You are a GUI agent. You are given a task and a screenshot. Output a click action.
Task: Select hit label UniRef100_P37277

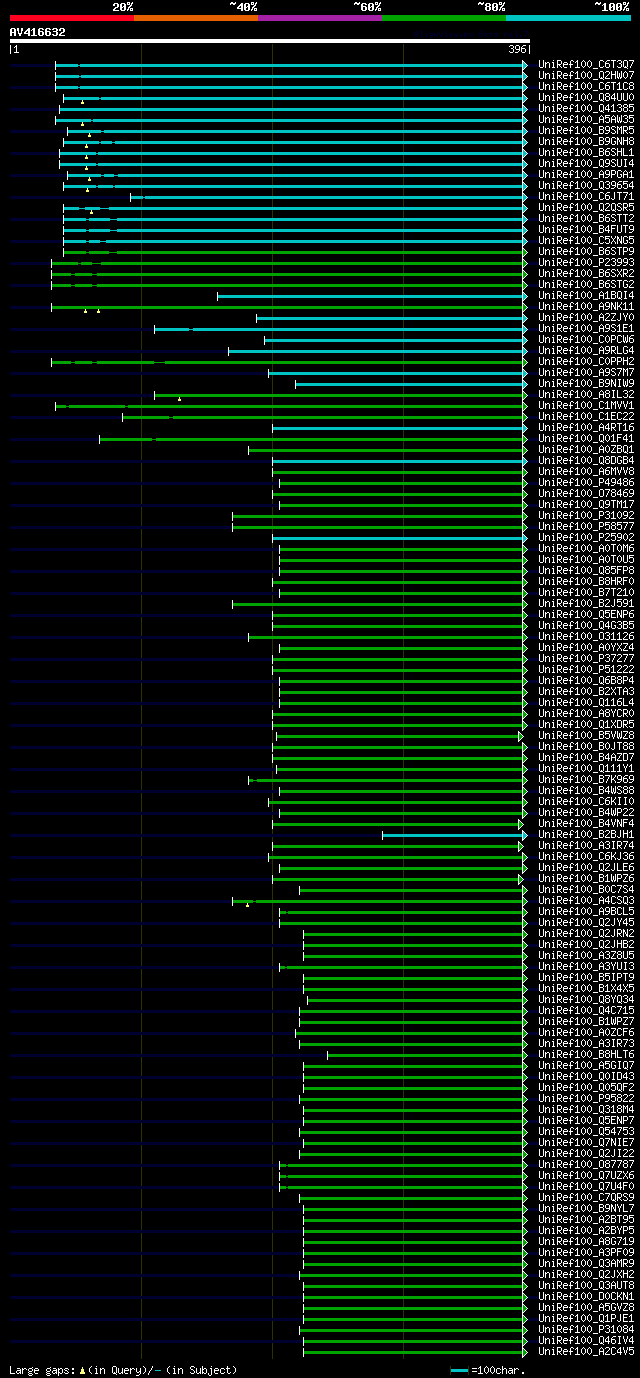(586, 658)
